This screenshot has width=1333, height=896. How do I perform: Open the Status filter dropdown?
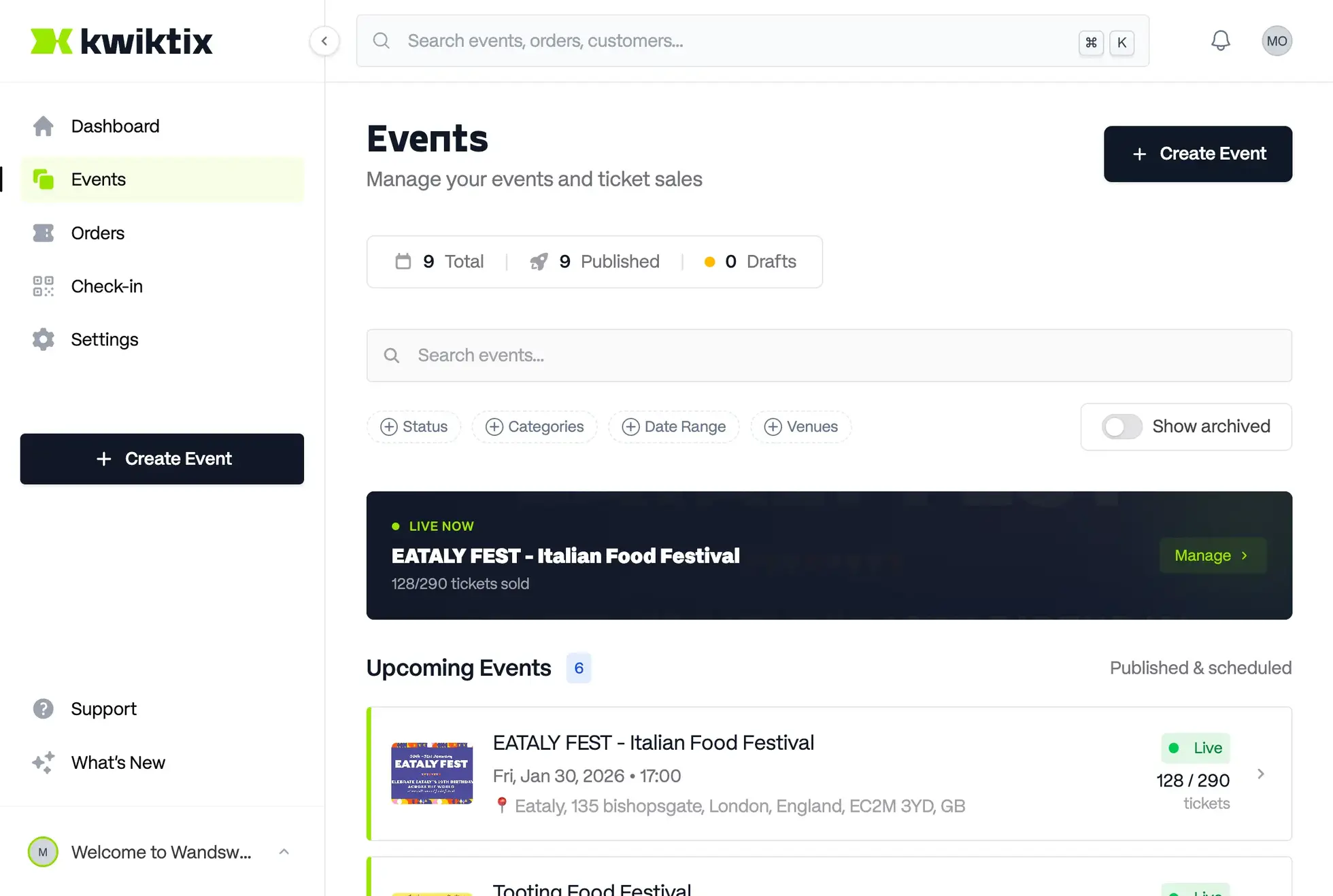pos(414,426)
